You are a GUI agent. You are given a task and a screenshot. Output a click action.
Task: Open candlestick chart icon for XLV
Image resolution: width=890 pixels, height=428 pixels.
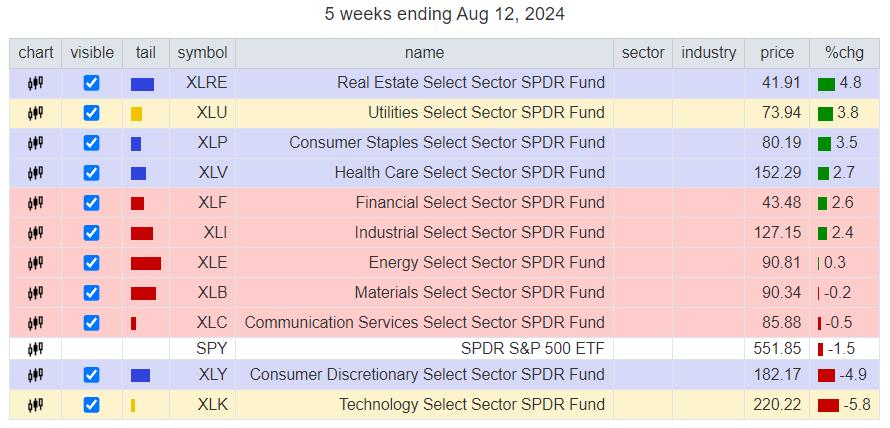click(35, 173)
